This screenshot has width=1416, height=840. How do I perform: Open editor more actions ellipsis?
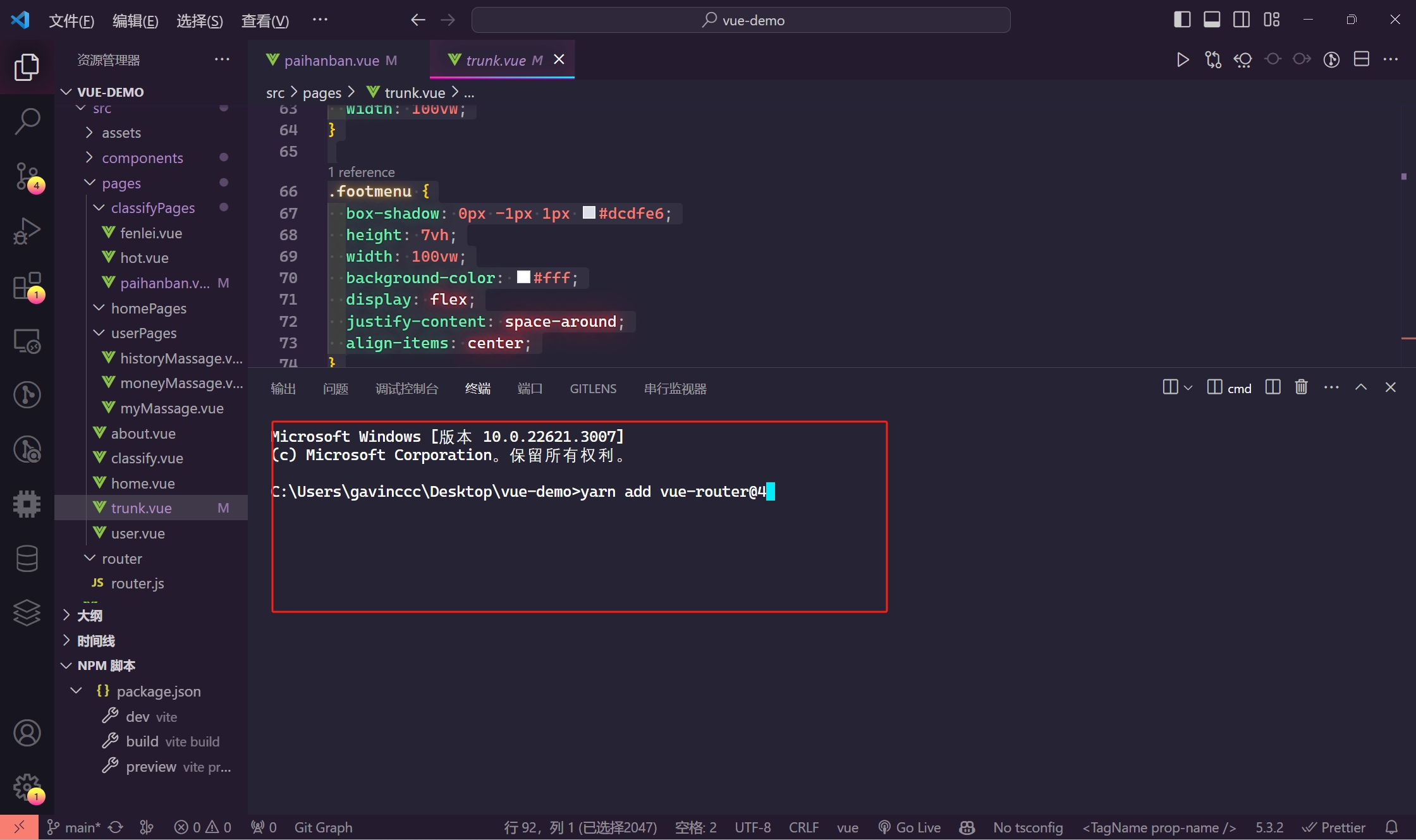pos(1391,59)
